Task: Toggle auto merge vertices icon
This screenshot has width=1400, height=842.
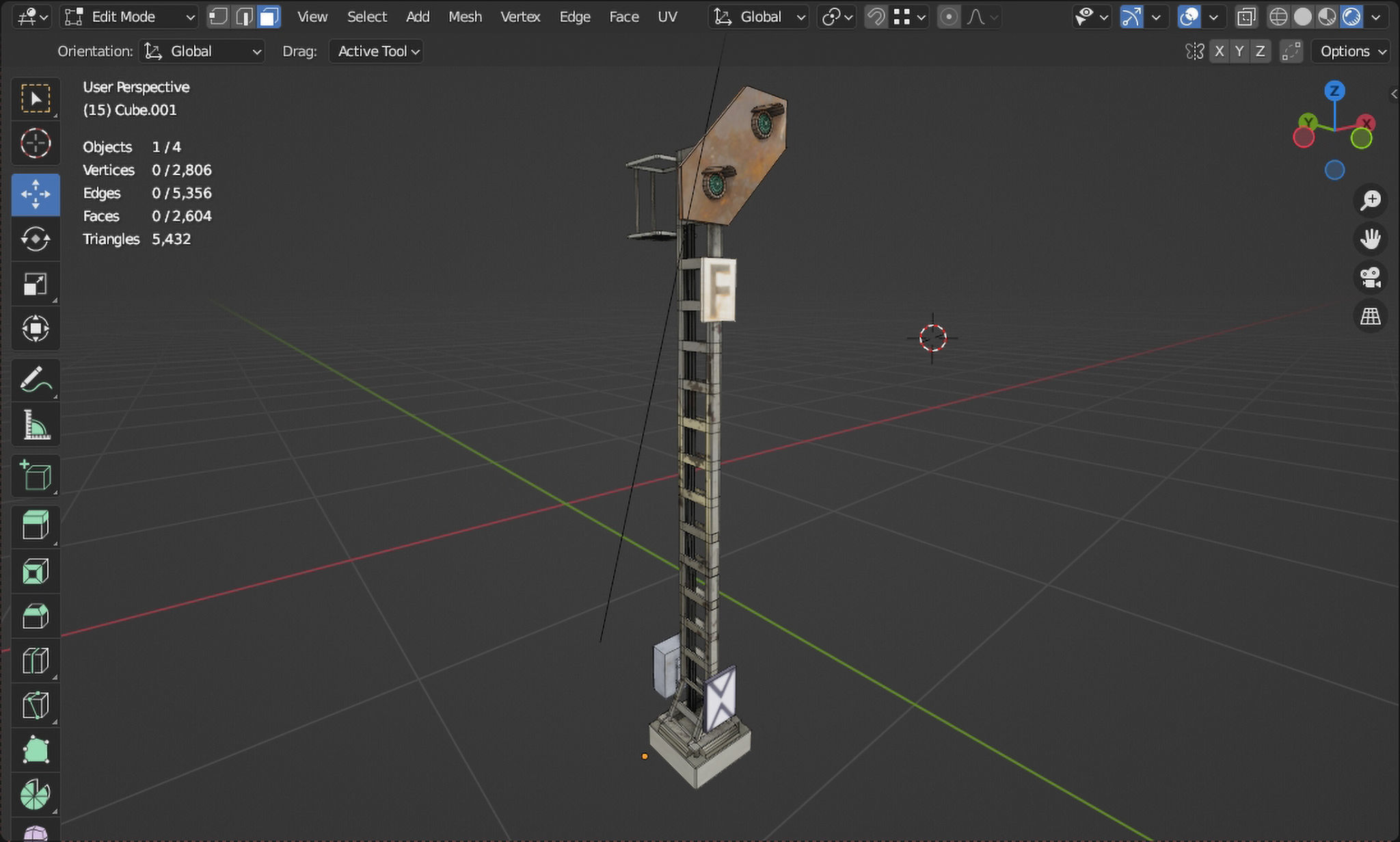Action: pos(1291,51)
